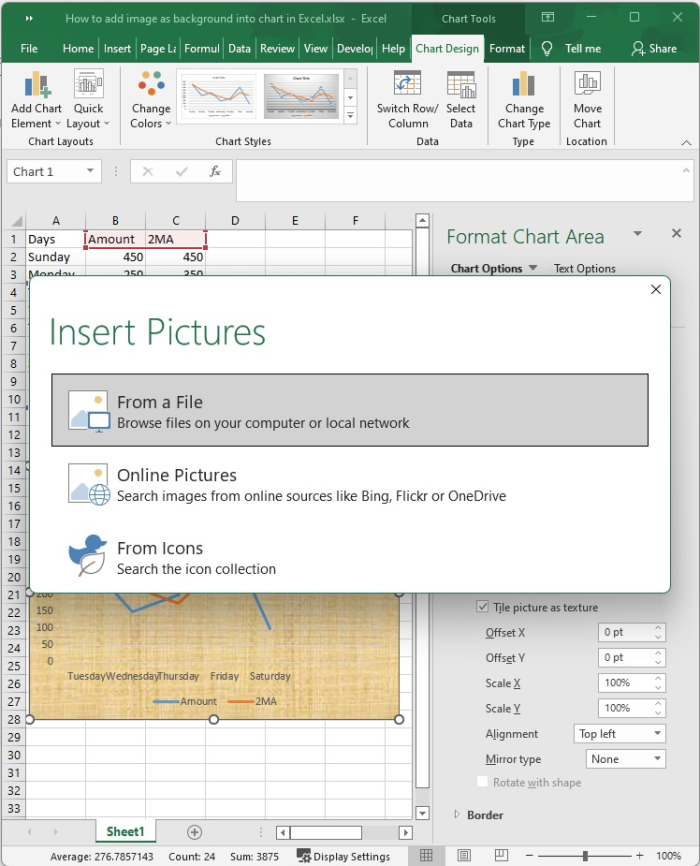The image size is (700, 866).
Task: Cancel formula entry with X icon
Action: 148,172
